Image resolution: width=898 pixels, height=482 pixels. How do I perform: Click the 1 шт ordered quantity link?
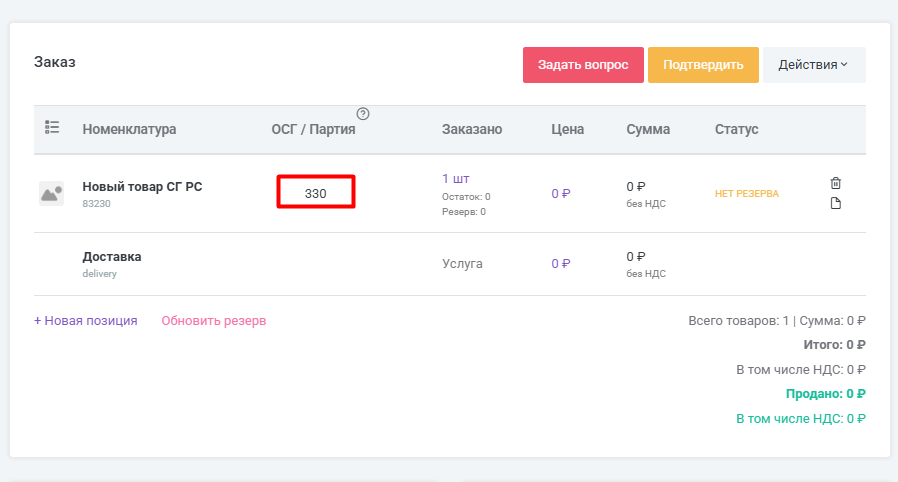point(456,178)
